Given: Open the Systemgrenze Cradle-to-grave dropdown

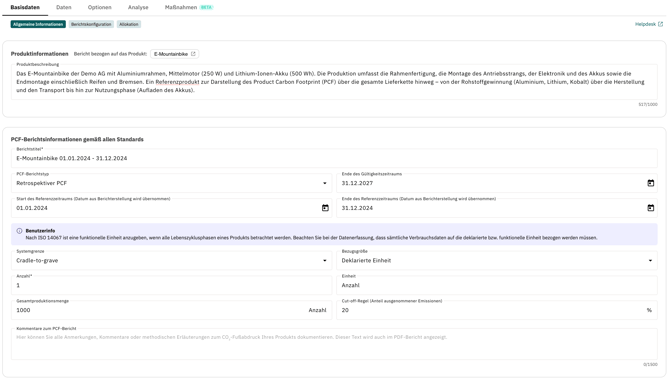Looking at the screenshot, I should 171,260.
